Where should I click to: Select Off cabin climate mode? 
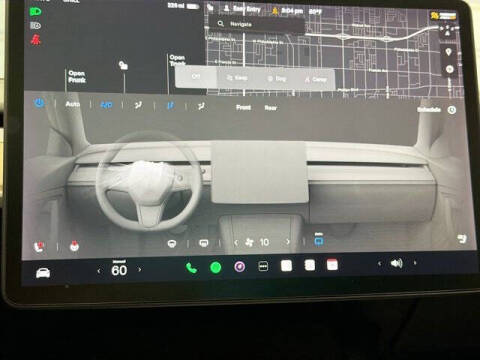point(196,76)
